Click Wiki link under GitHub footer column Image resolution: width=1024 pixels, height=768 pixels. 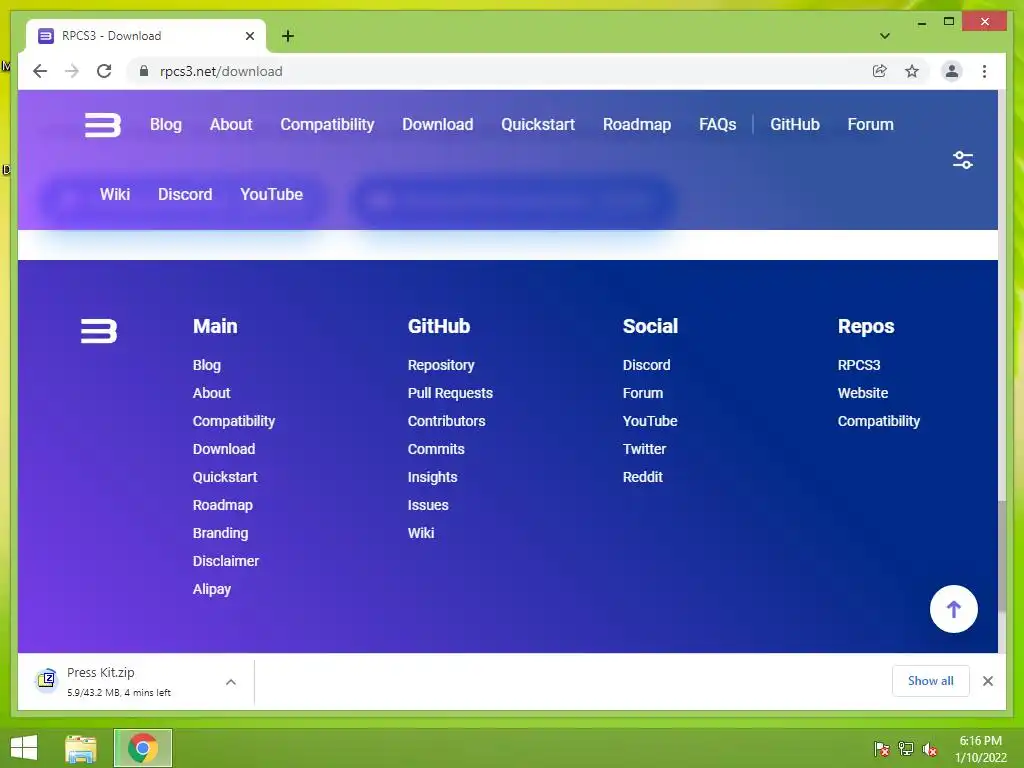(421, 533)
